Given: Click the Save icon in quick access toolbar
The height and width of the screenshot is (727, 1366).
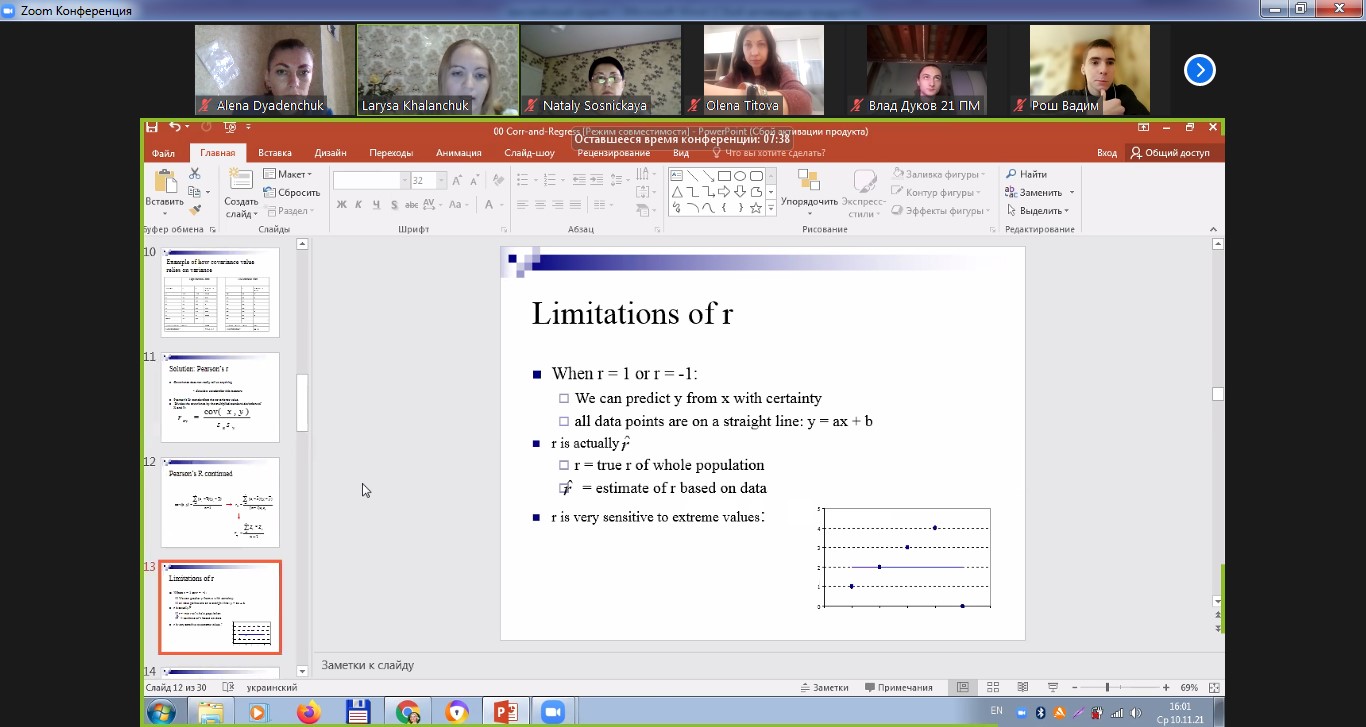Looking at the screenshot, I should [x=152, y=128].
